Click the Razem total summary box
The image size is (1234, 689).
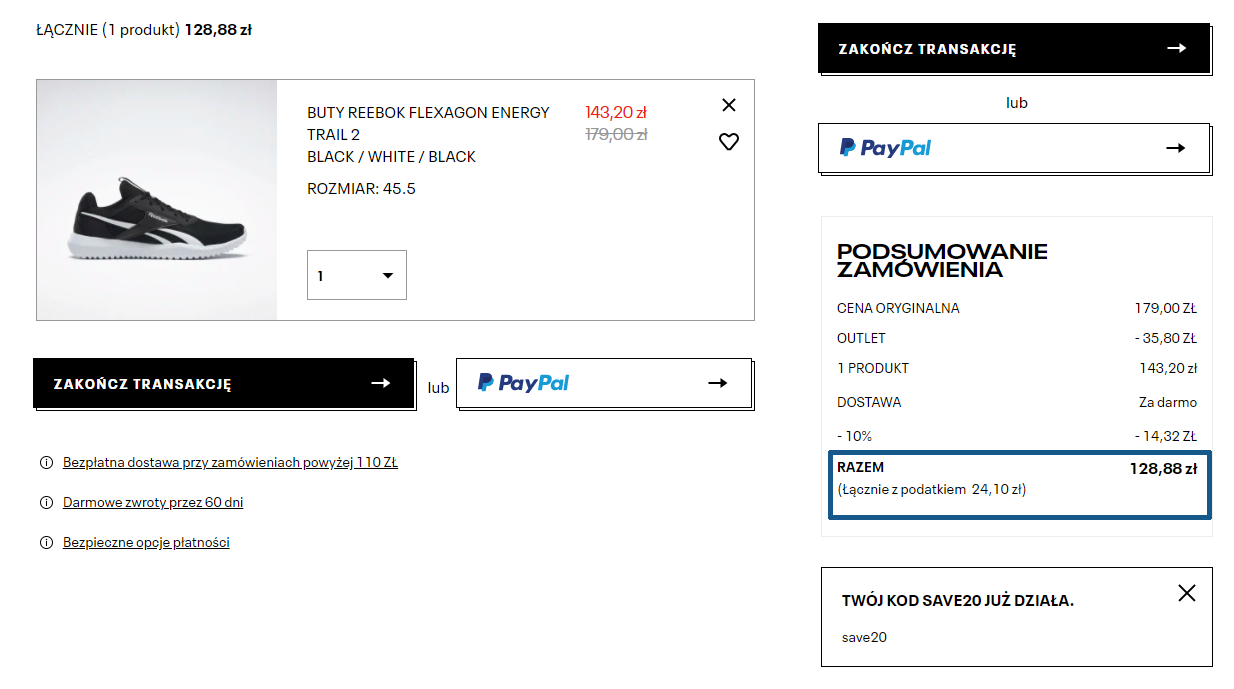1018,485
